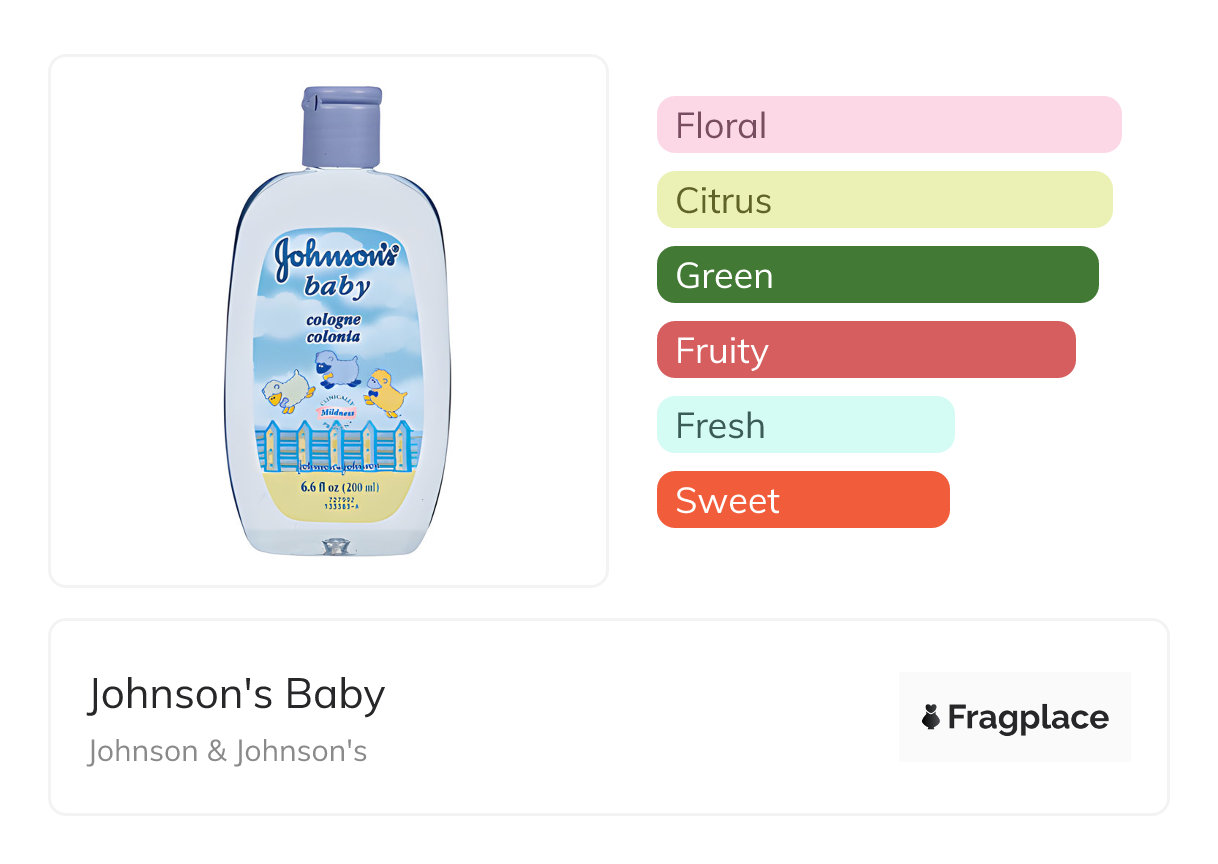Open the Johnson's Baby fragrance title
Screen dimensions: 1218x864
[x=236, y=694]
